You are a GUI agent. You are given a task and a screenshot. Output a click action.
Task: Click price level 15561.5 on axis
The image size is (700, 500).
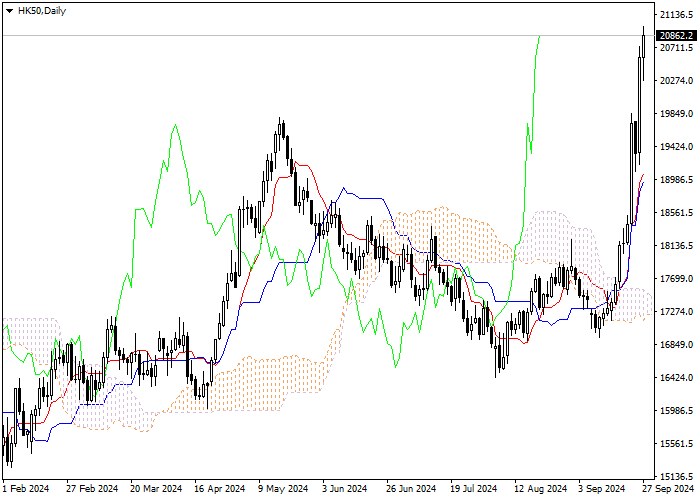point(676,444)
